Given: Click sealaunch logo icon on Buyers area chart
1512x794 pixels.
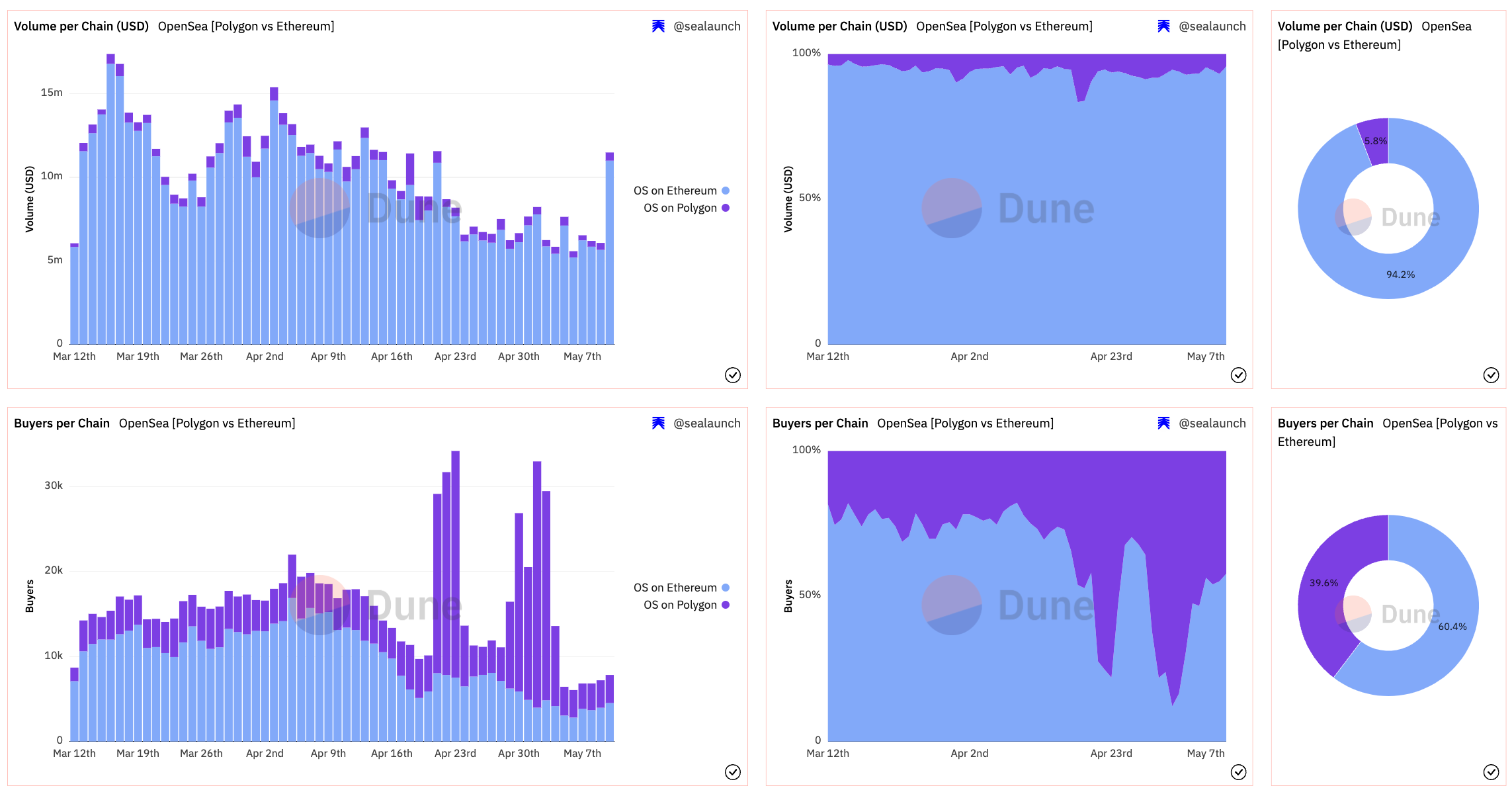Looking at the screenshot, I should [1163, 423].
